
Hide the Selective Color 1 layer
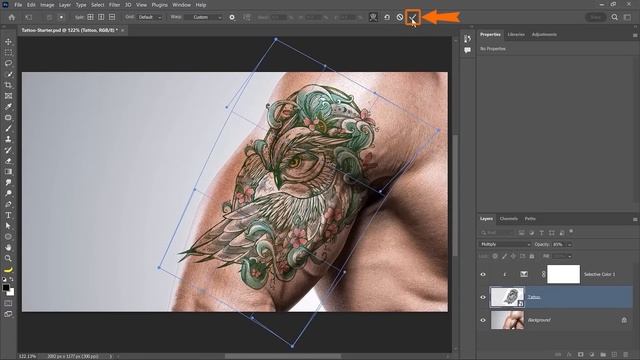pyautogui.click(x=483, y=274)
